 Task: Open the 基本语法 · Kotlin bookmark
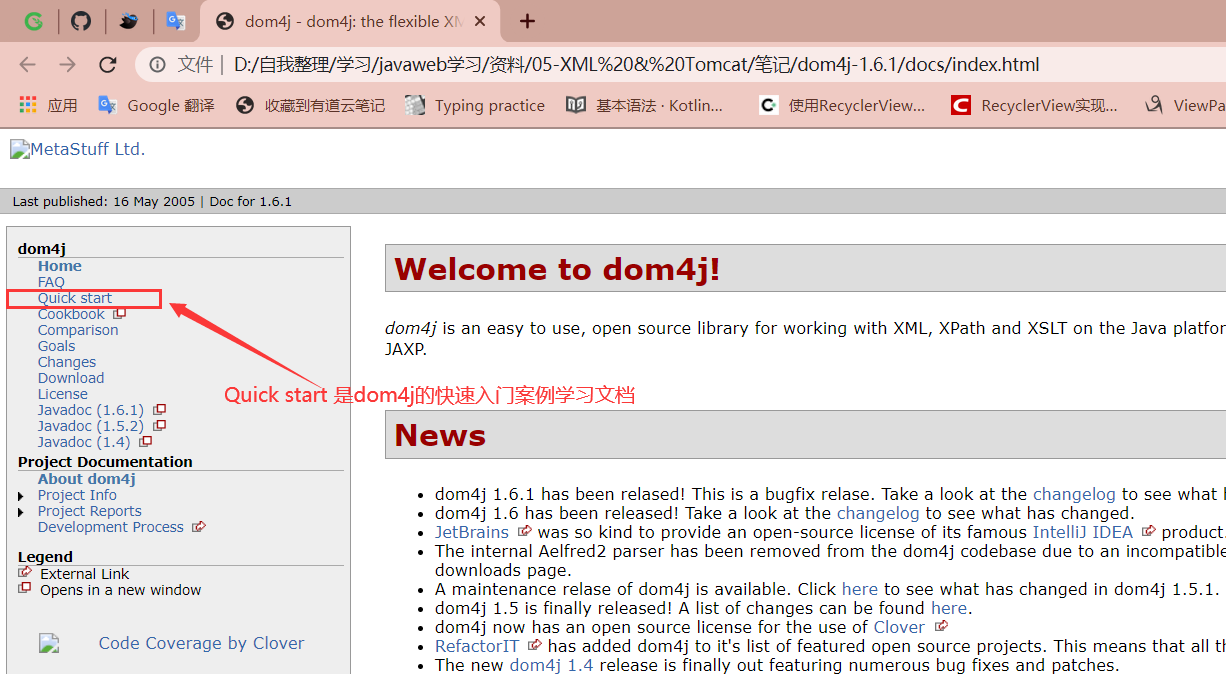click(644, 105)
